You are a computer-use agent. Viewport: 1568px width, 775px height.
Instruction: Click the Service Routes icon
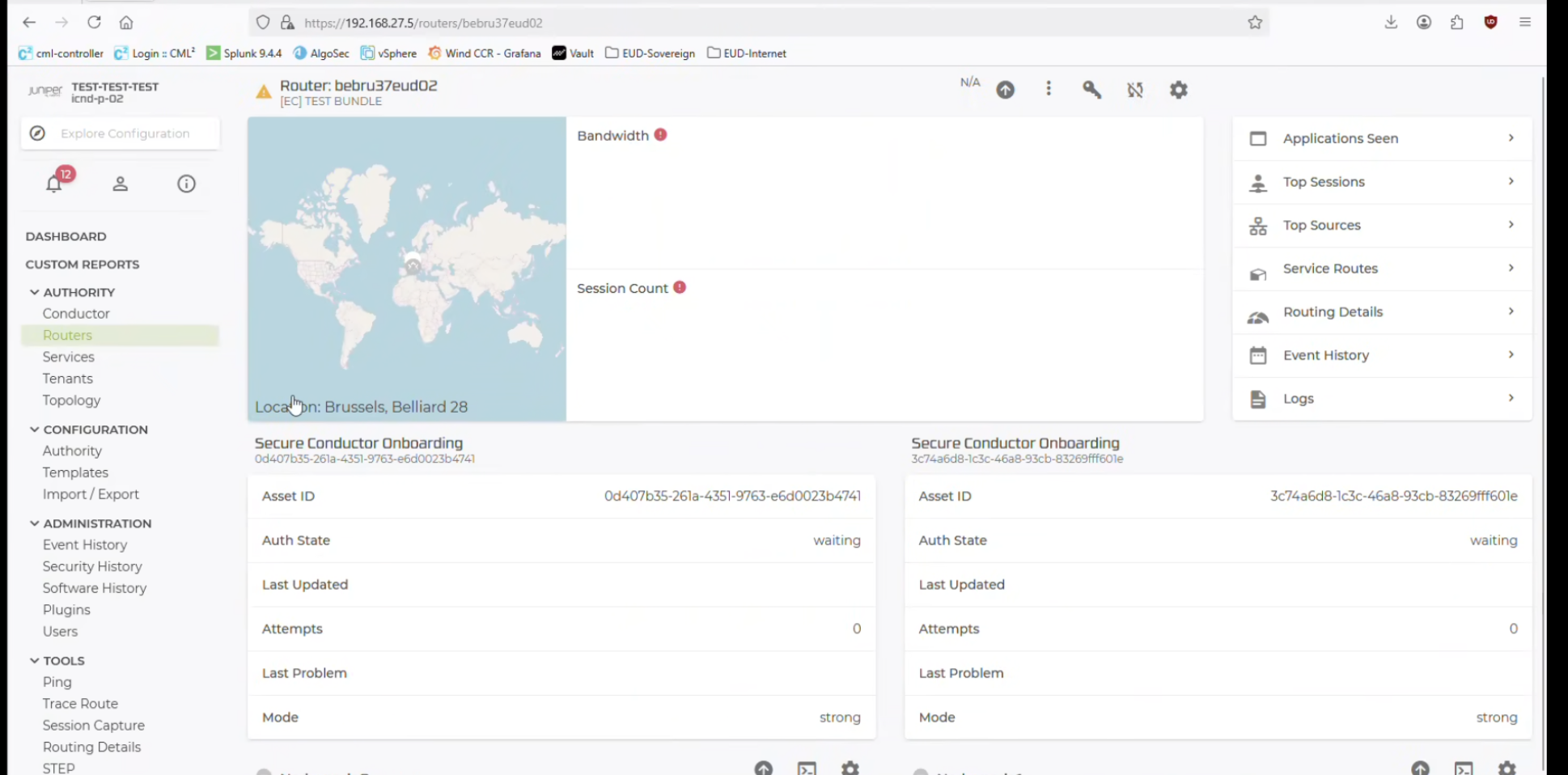click(x=1258, y=274)
